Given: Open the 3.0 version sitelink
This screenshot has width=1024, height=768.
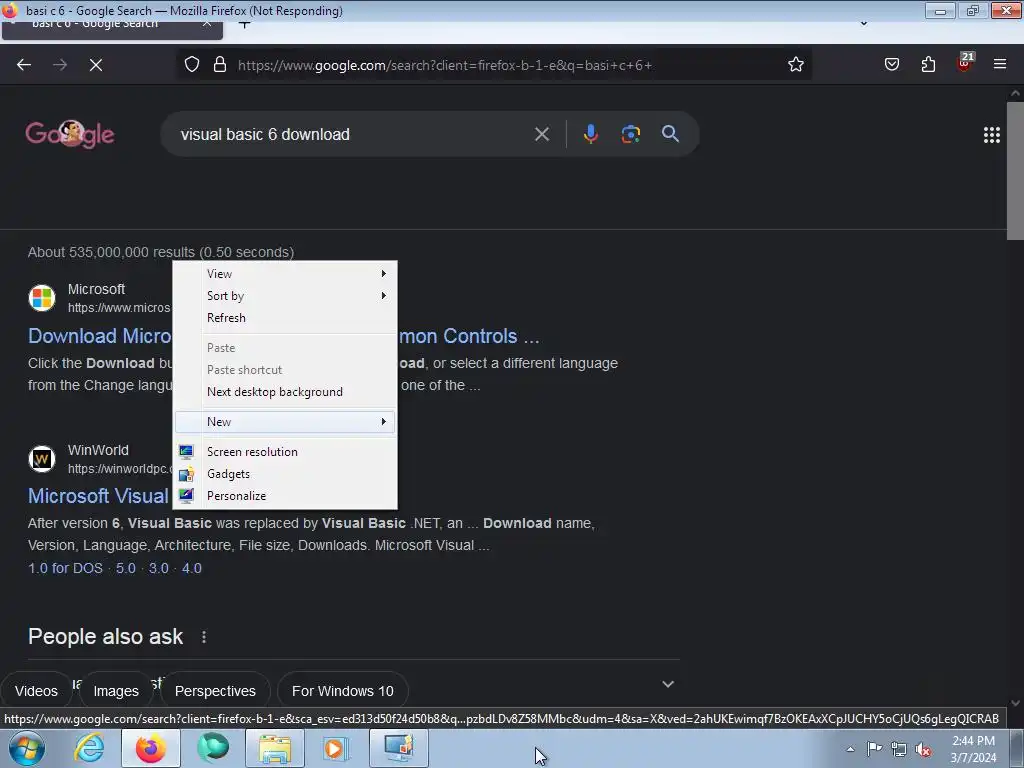Looking at the screenshot, I should point(159,568).
